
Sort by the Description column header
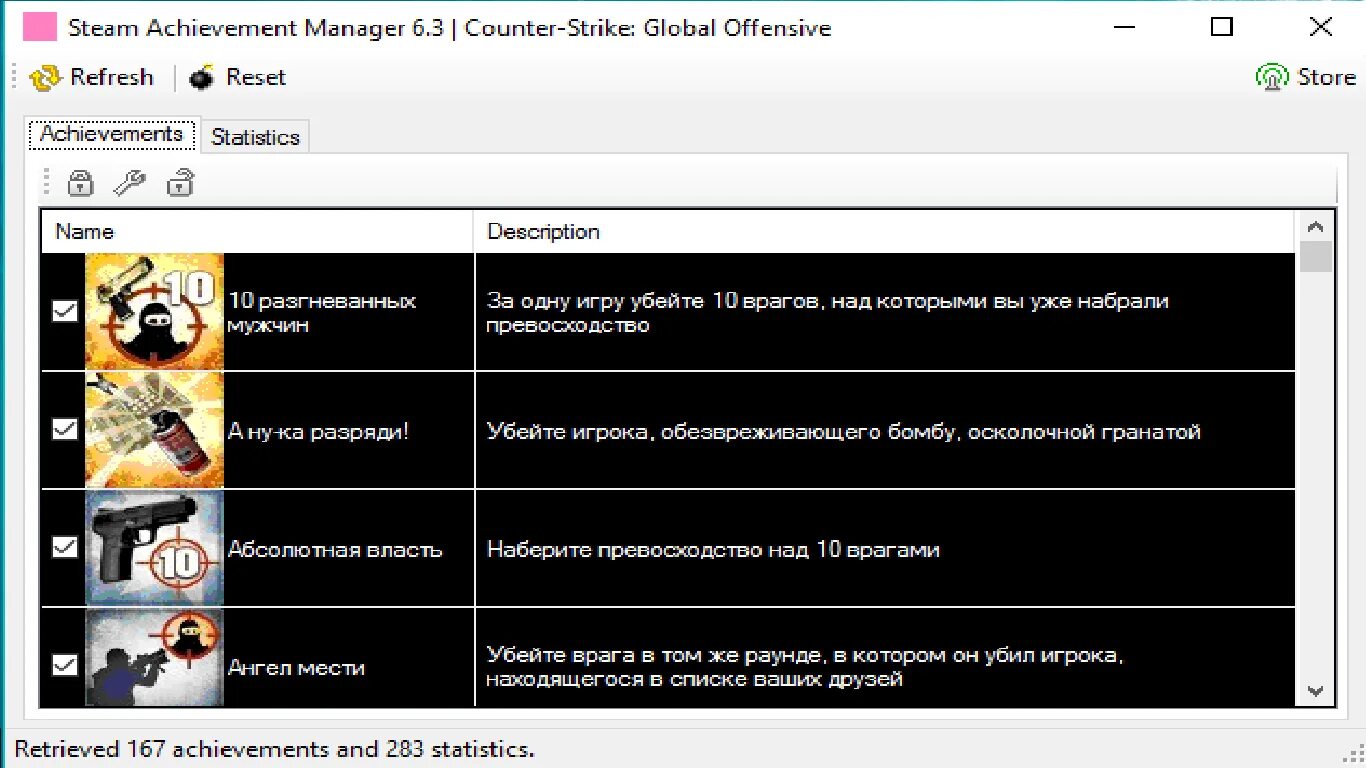pos(885,232)
